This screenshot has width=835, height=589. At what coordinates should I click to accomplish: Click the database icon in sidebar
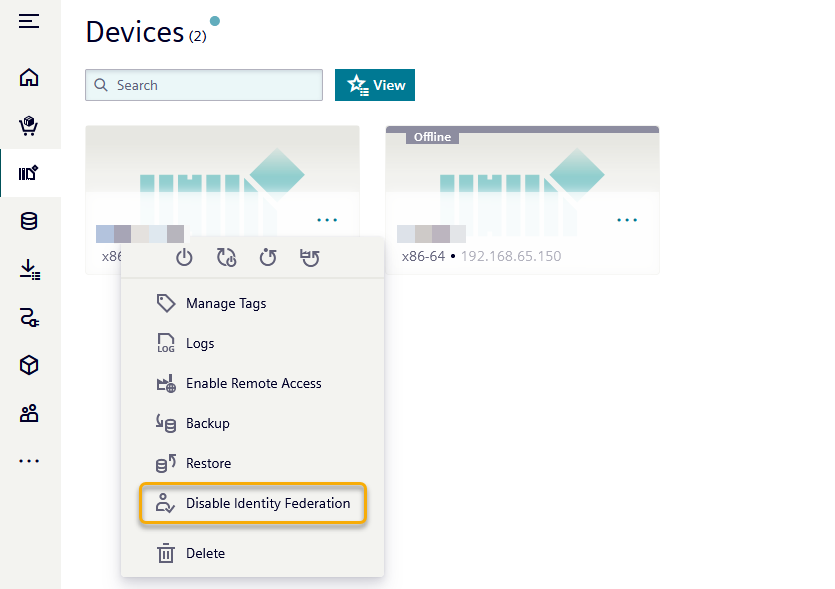(29, 222)
